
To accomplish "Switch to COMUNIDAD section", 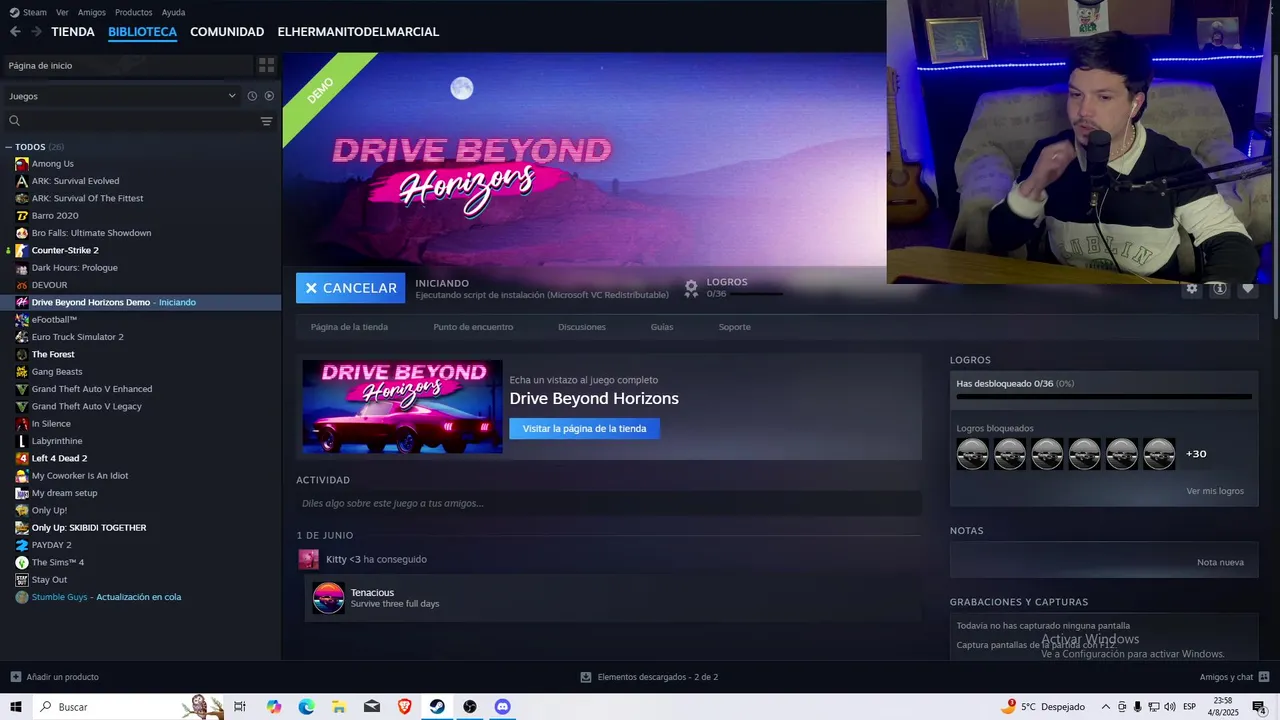I will pyautogui.click(x=227, y=32).
